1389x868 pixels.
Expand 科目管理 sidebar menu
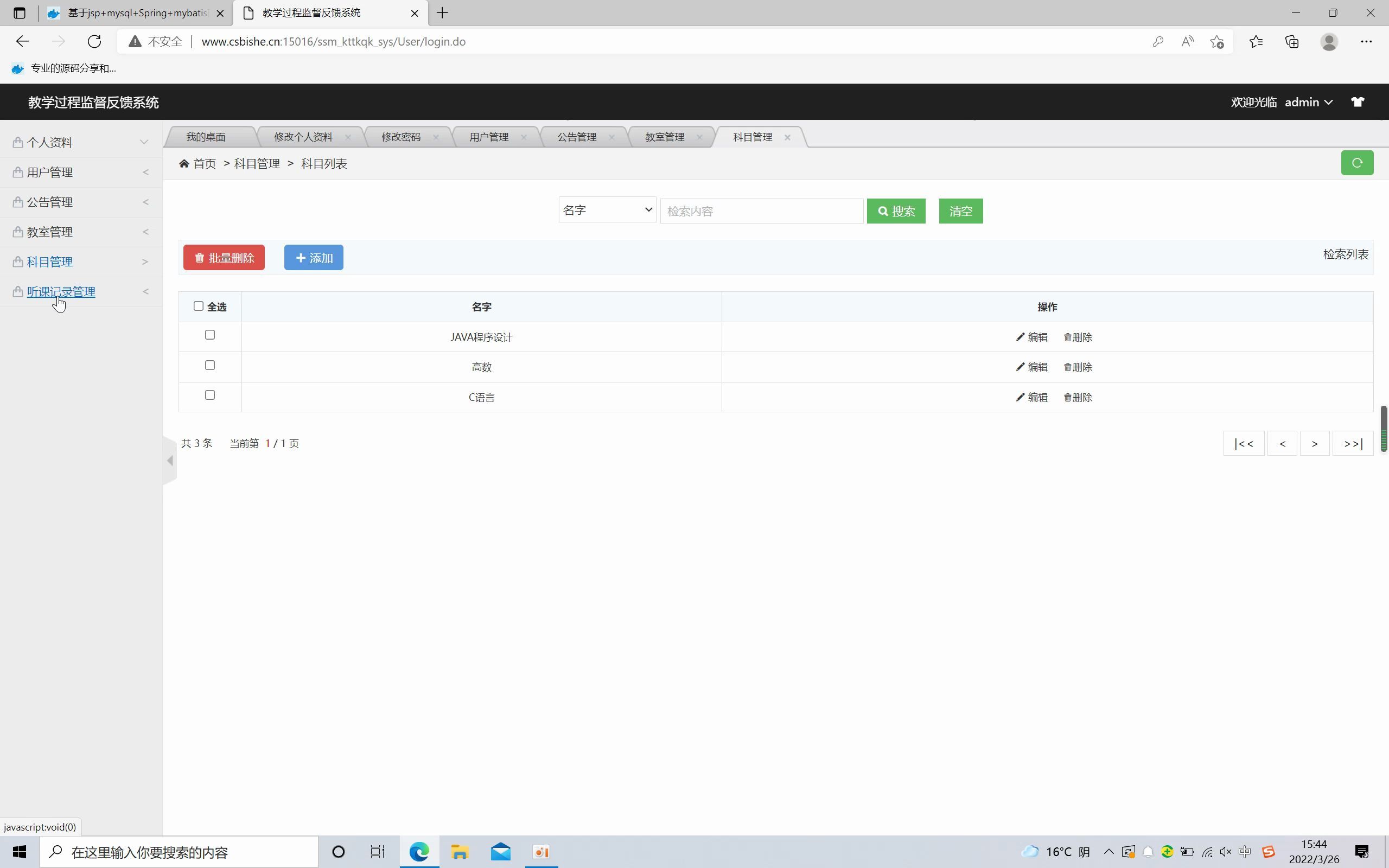click(81, 262)
